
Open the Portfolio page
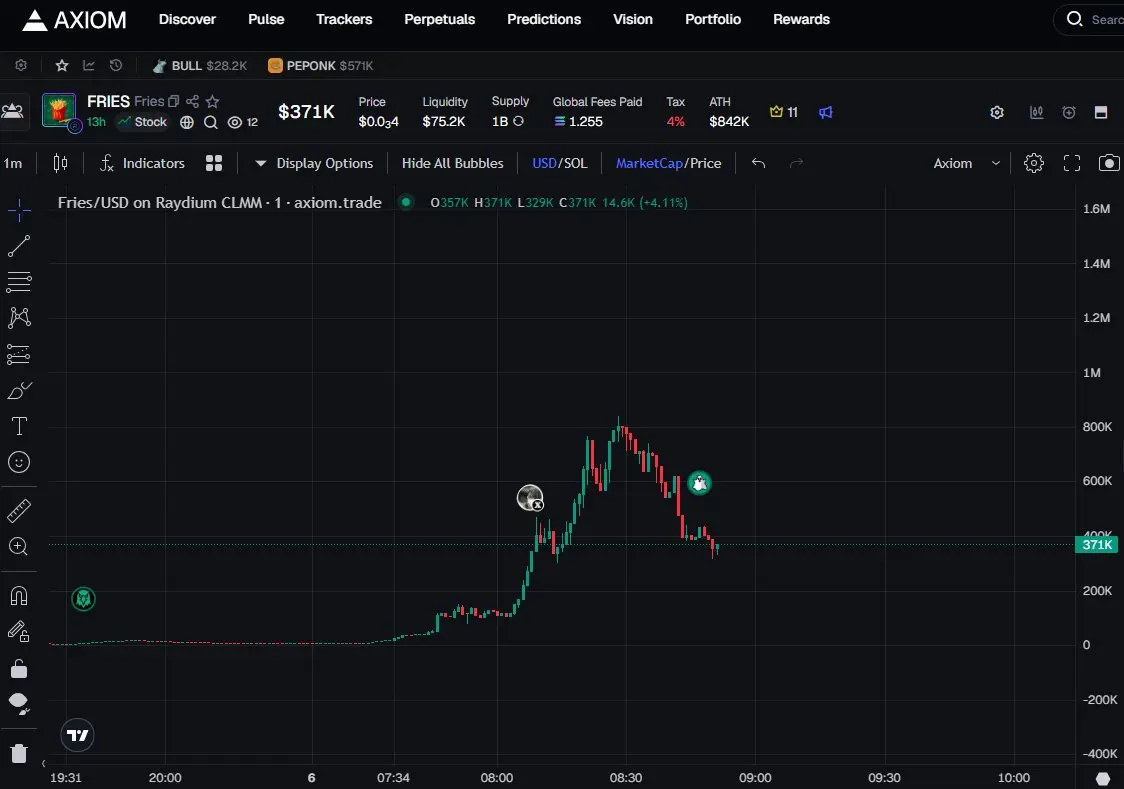pyautogui.click(x=713, y=19)
